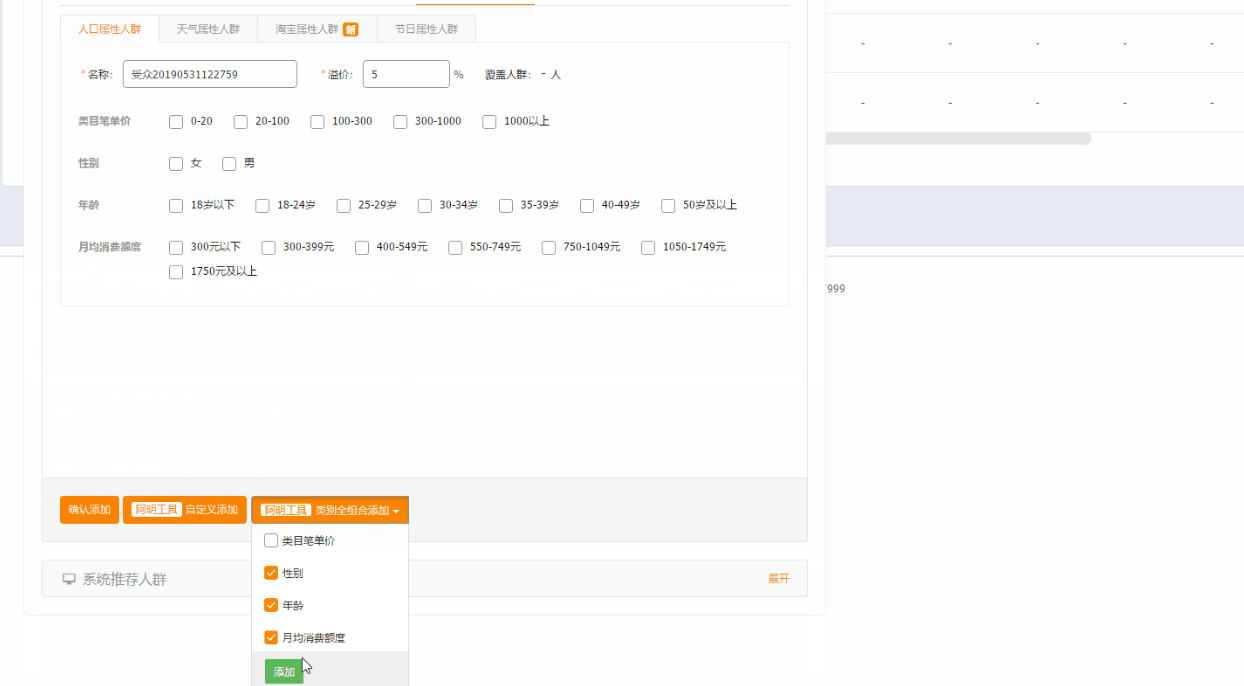This screenshot has height=686, width=1244.
Task: Click the monitor icon beside 系统推荐人群
Action: 68,578
